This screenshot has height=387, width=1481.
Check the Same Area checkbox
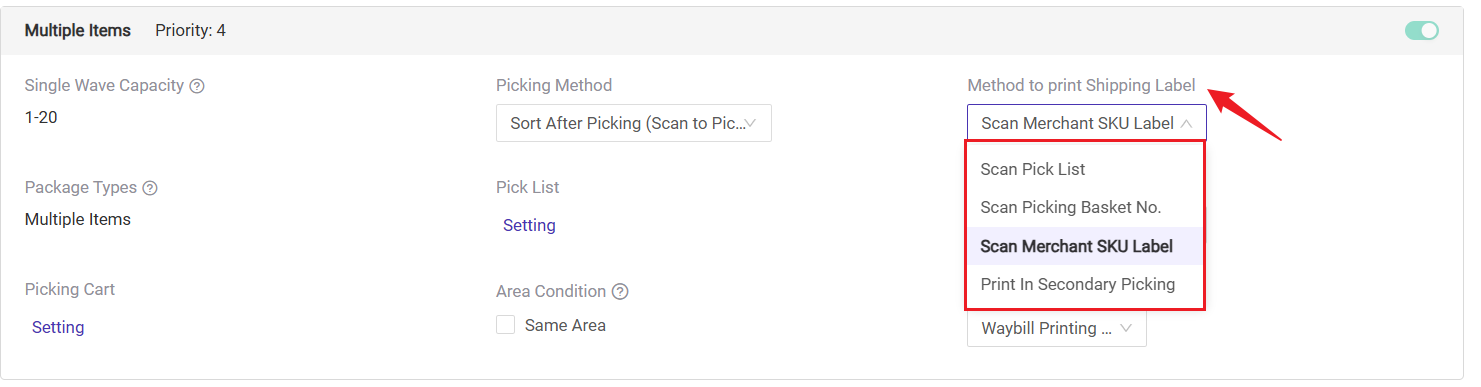point(506,325)
